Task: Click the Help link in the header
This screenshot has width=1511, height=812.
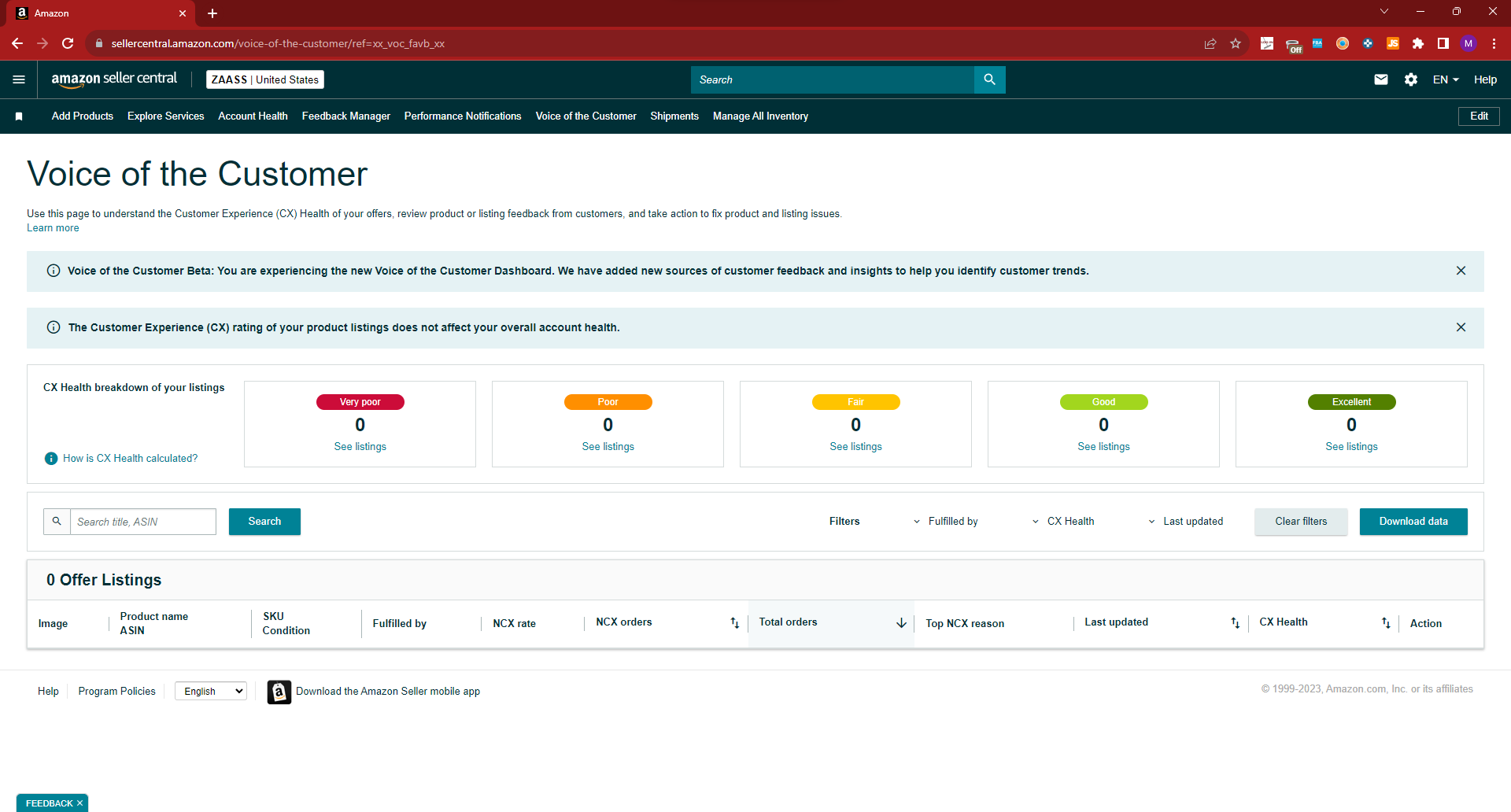Action: click(1486, 79)
